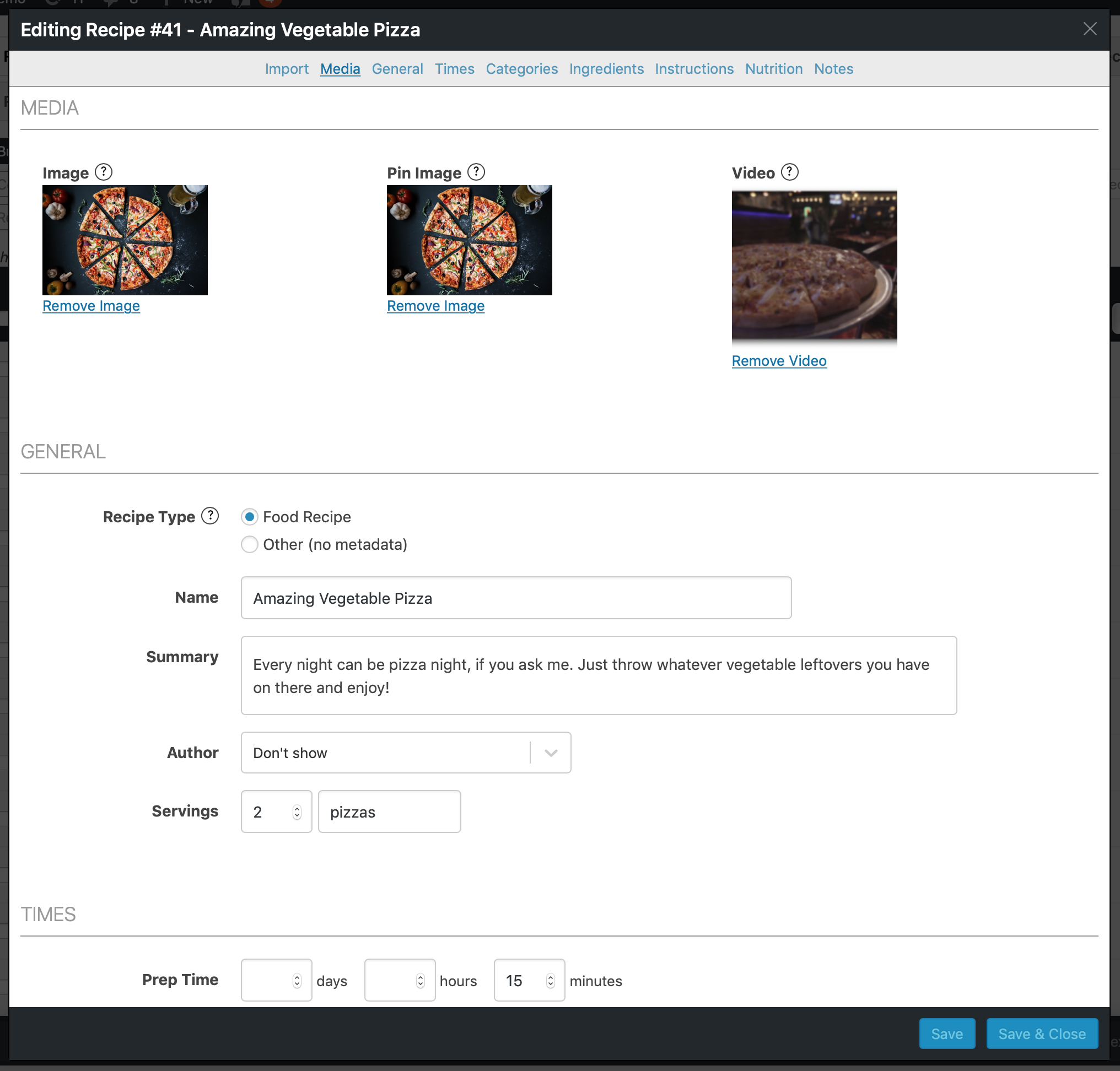Click the Save button
Viewport: 1120px width, 1071px height.
tap(946, 1034)
